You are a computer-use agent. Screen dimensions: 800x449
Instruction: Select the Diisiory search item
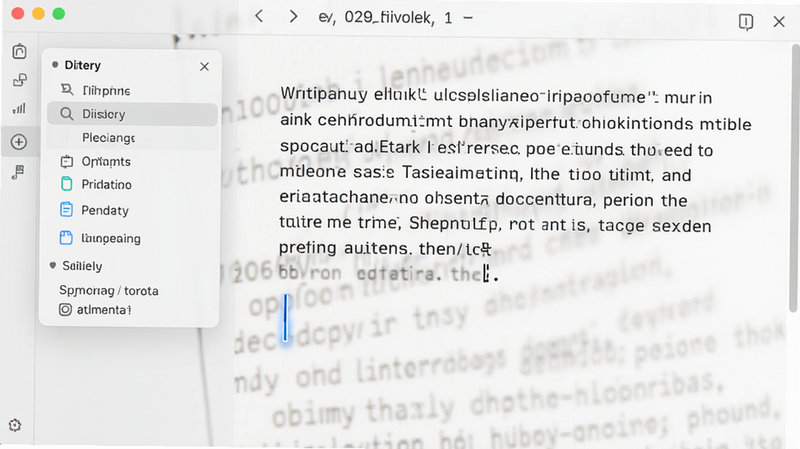click(x=132, y=114)
